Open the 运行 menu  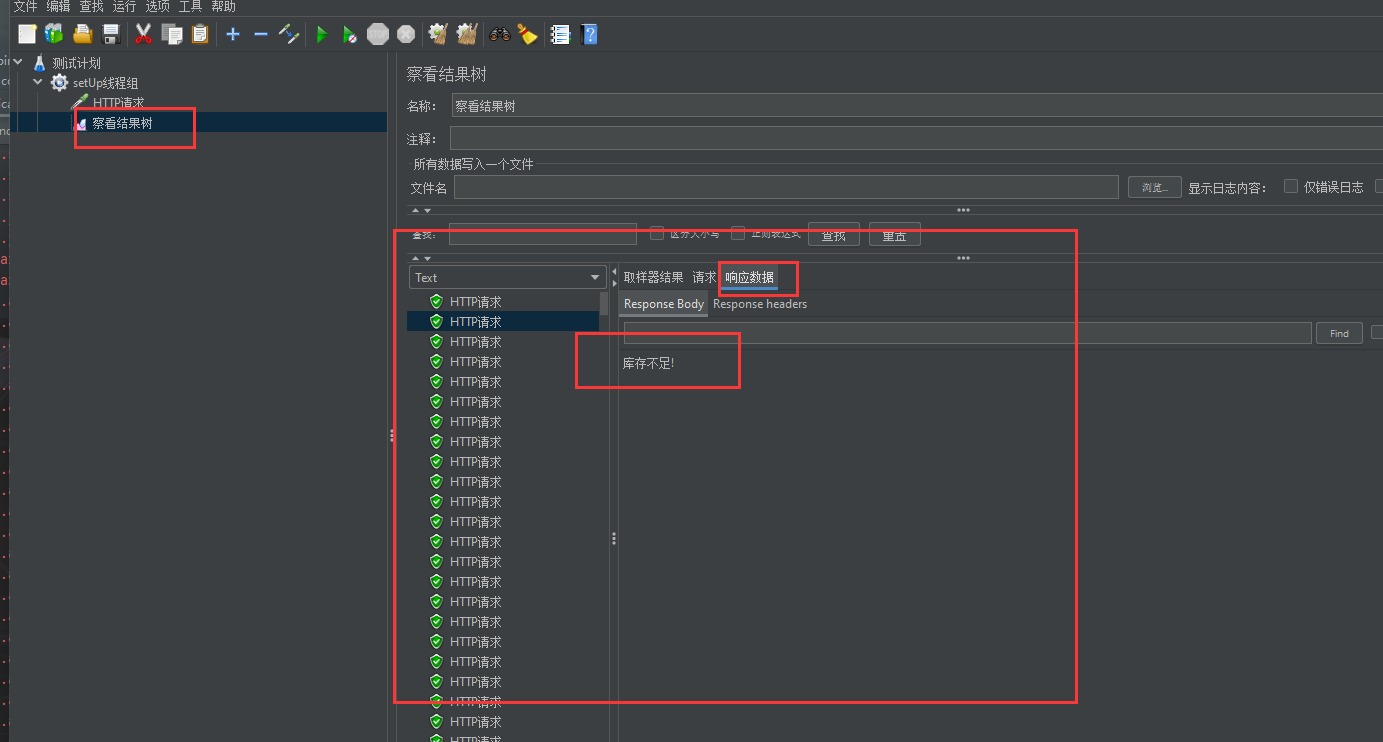(x=124, y=6)
